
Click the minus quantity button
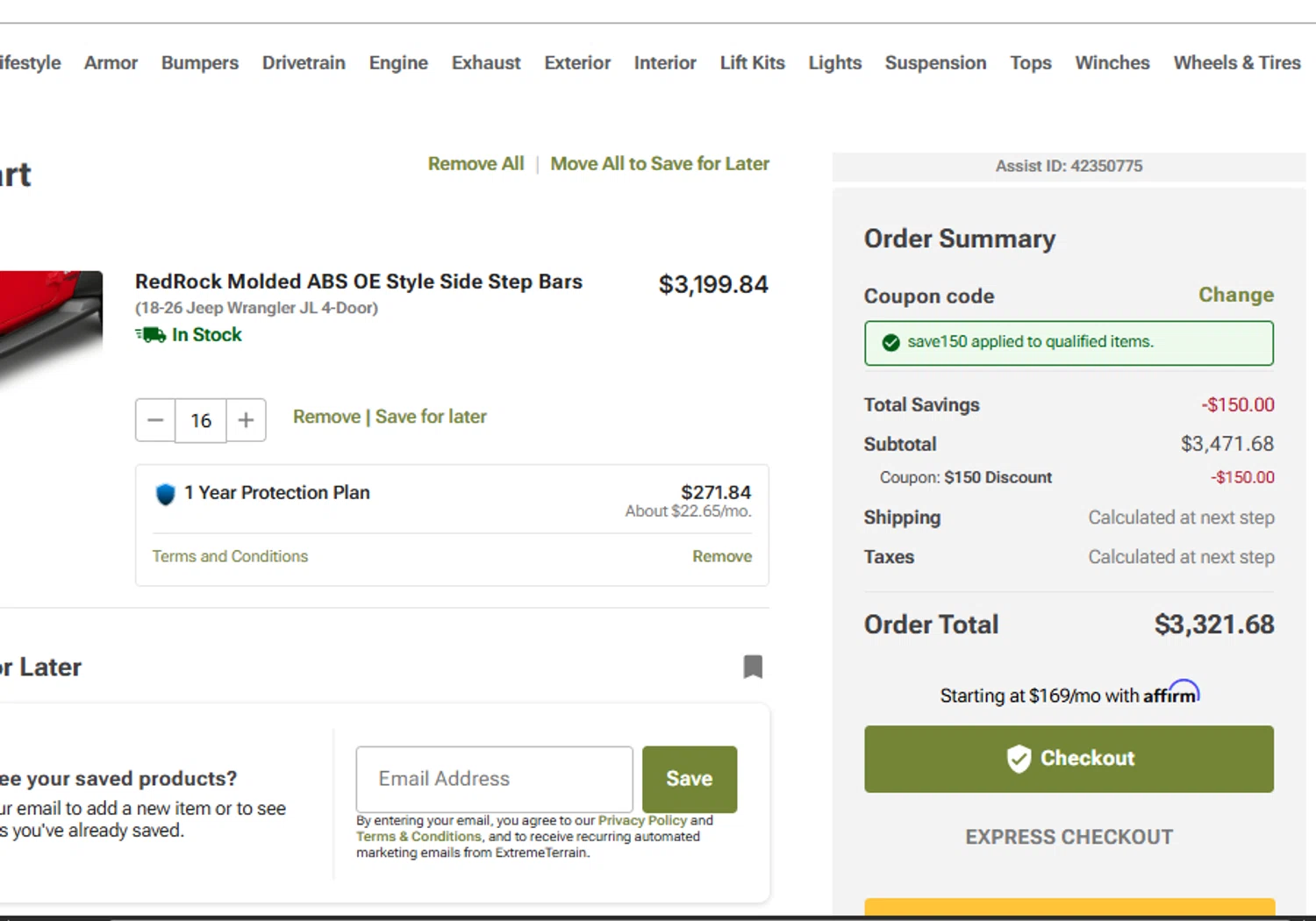pos(155,420)
